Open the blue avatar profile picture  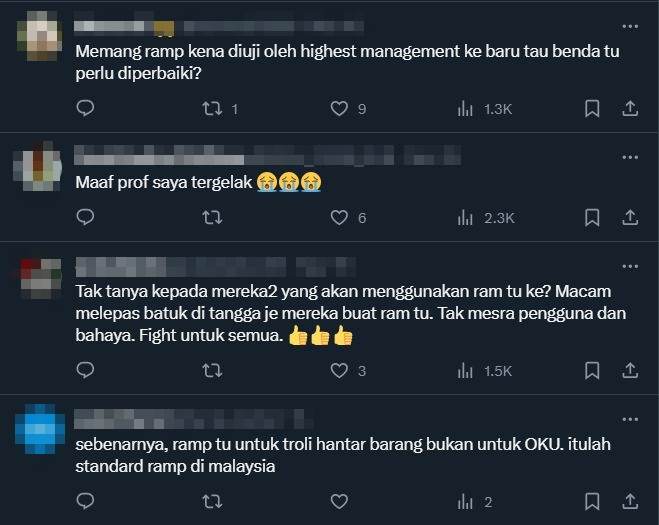point(40,429)
